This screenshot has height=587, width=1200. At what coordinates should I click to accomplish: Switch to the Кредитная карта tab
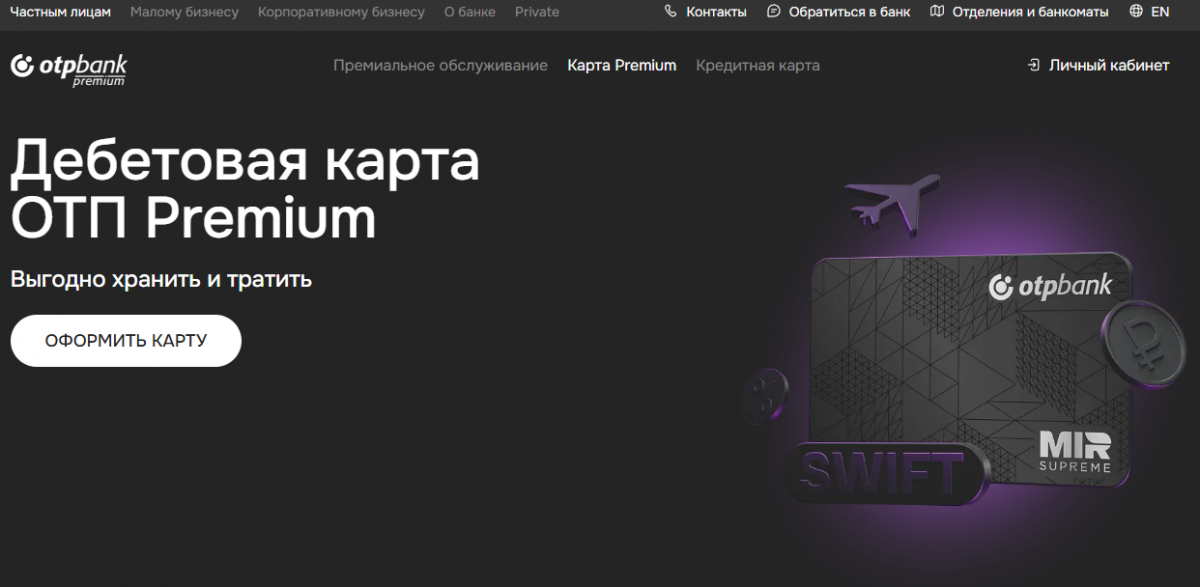(757, 66)
